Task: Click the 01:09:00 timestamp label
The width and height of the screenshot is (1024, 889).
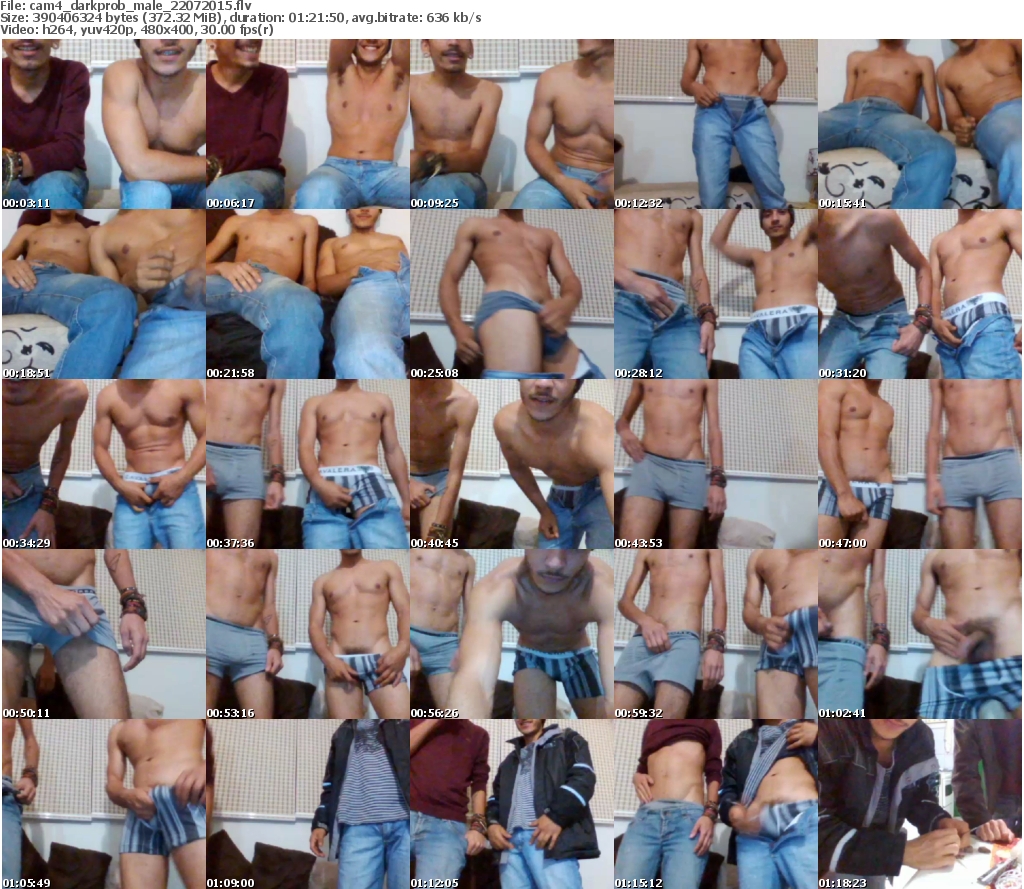Action: [x=231, y=883]
